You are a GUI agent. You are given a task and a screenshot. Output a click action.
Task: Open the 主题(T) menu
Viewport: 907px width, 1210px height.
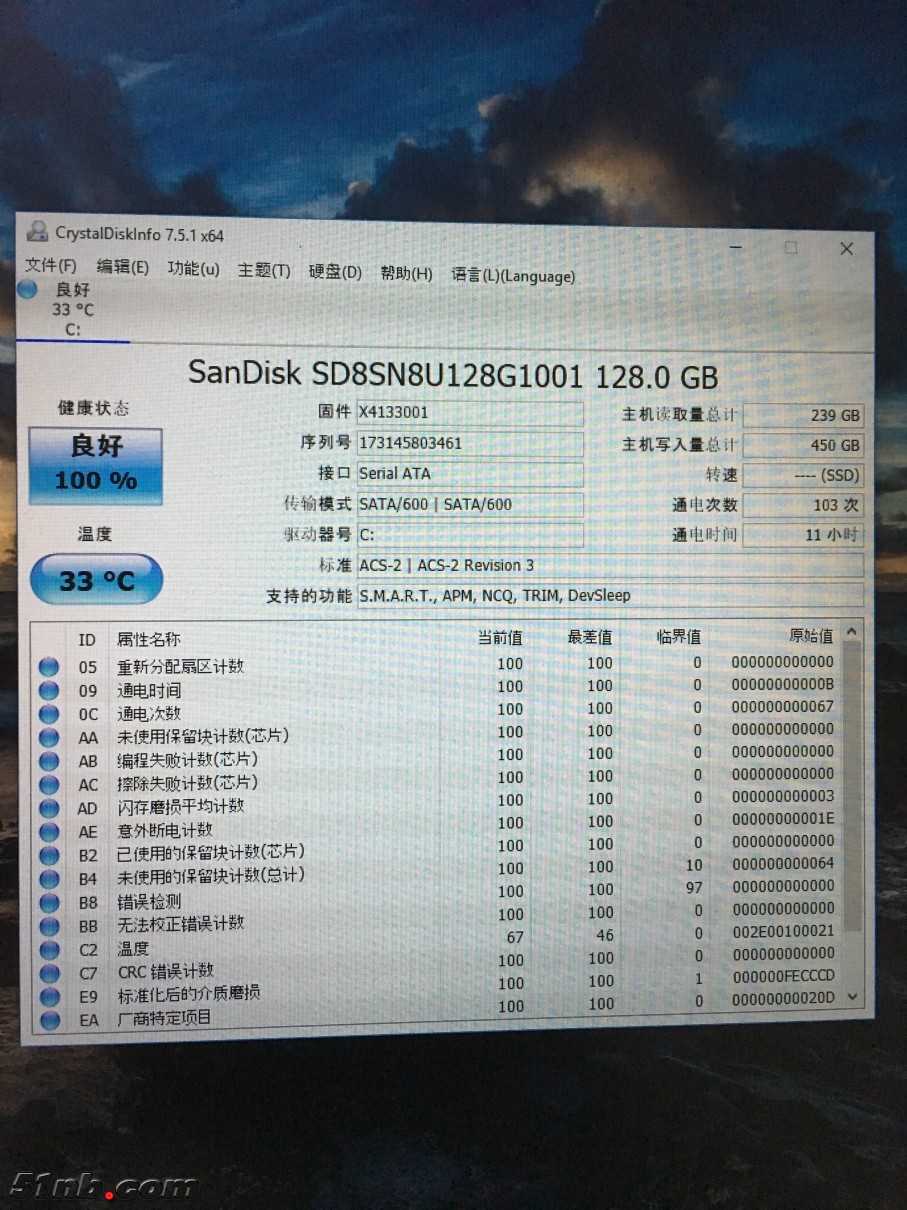click(264, 270)
